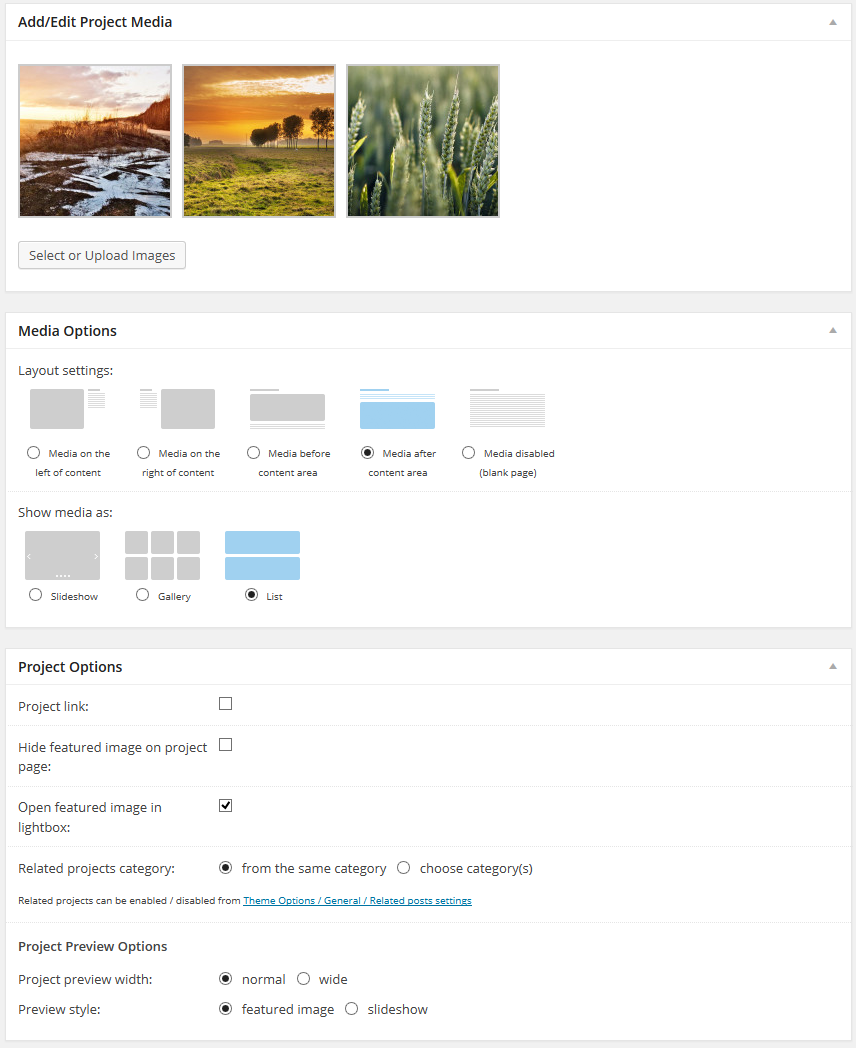The height and width of the screenshot is (1048, 856).
Task: Choose the Slideshow display icon
Action: tap(62, 555)
